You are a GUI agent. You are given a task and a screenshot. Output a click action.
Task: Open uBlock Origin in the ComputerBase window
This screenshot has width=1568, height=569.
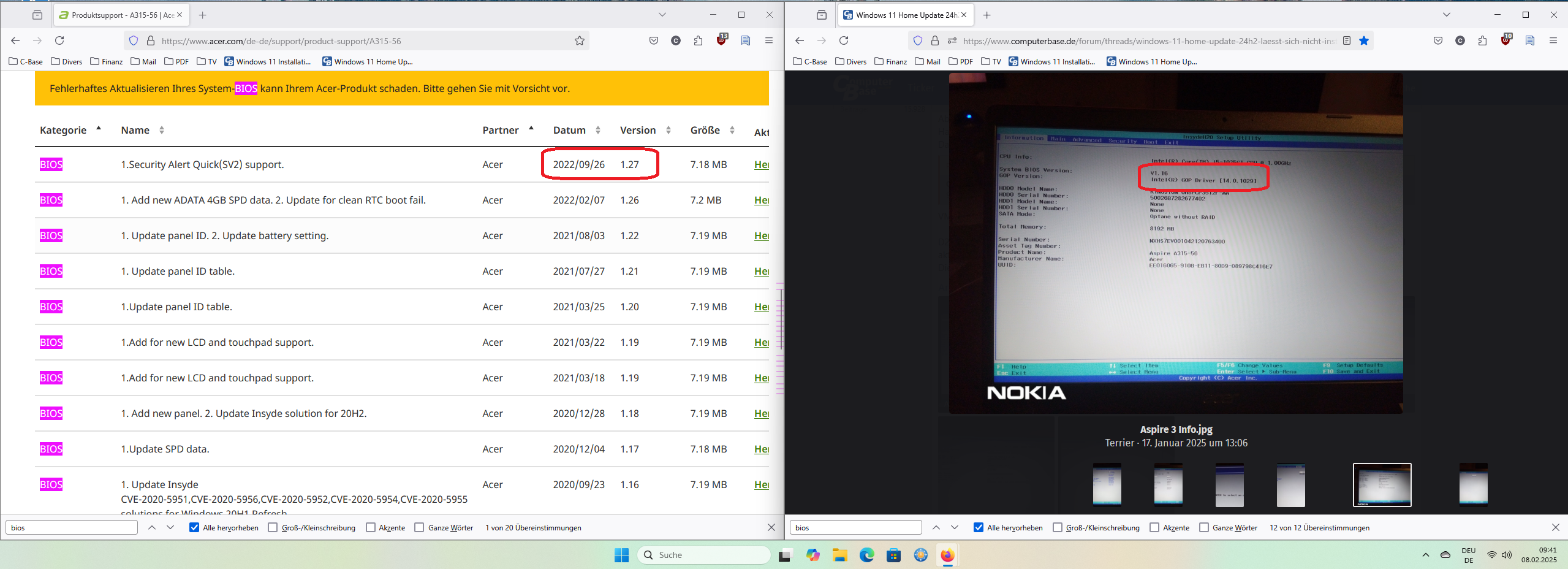coord(1506,40)
